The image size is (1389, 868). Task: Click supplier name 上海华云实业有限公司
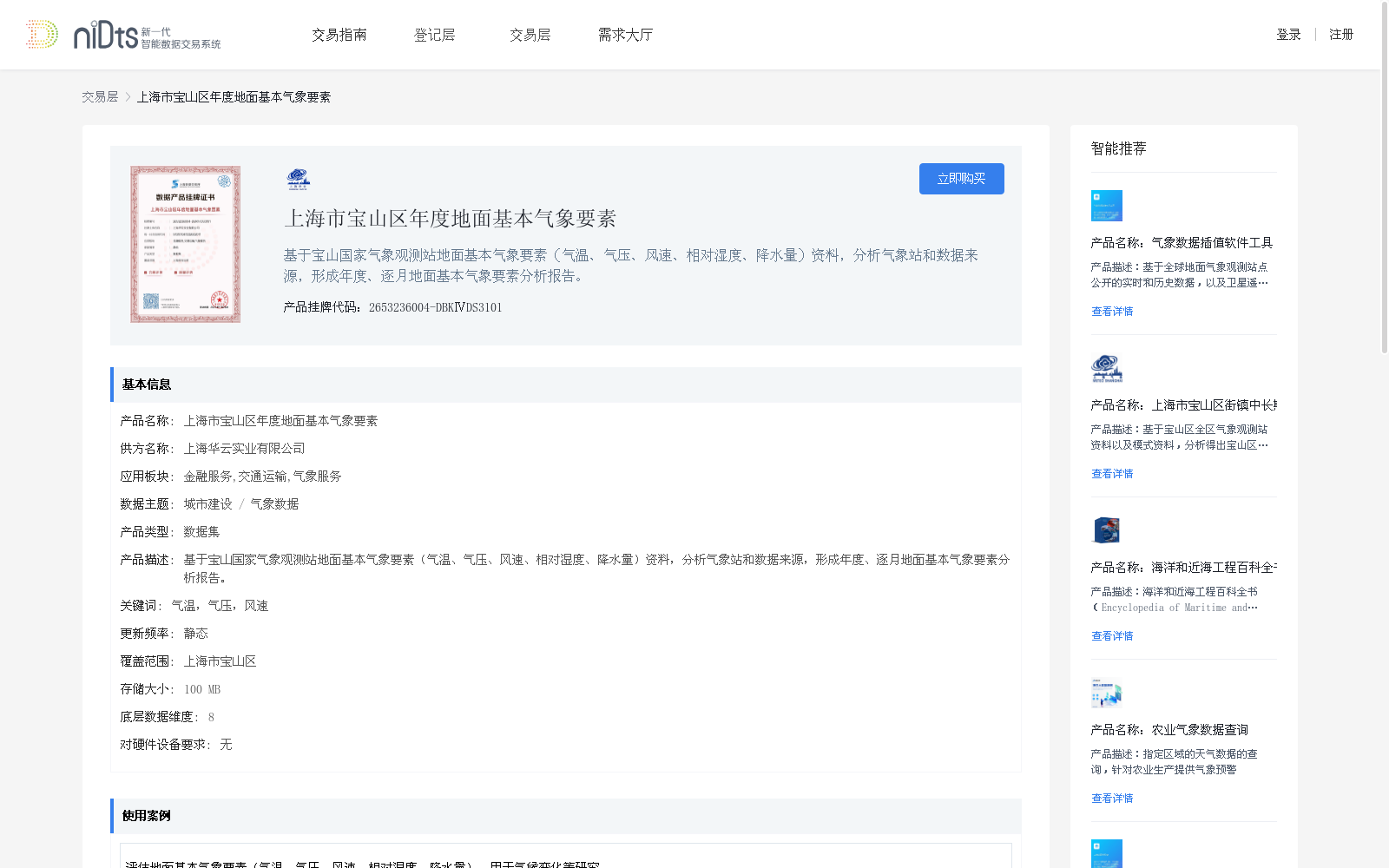click(x=244, y=449)
